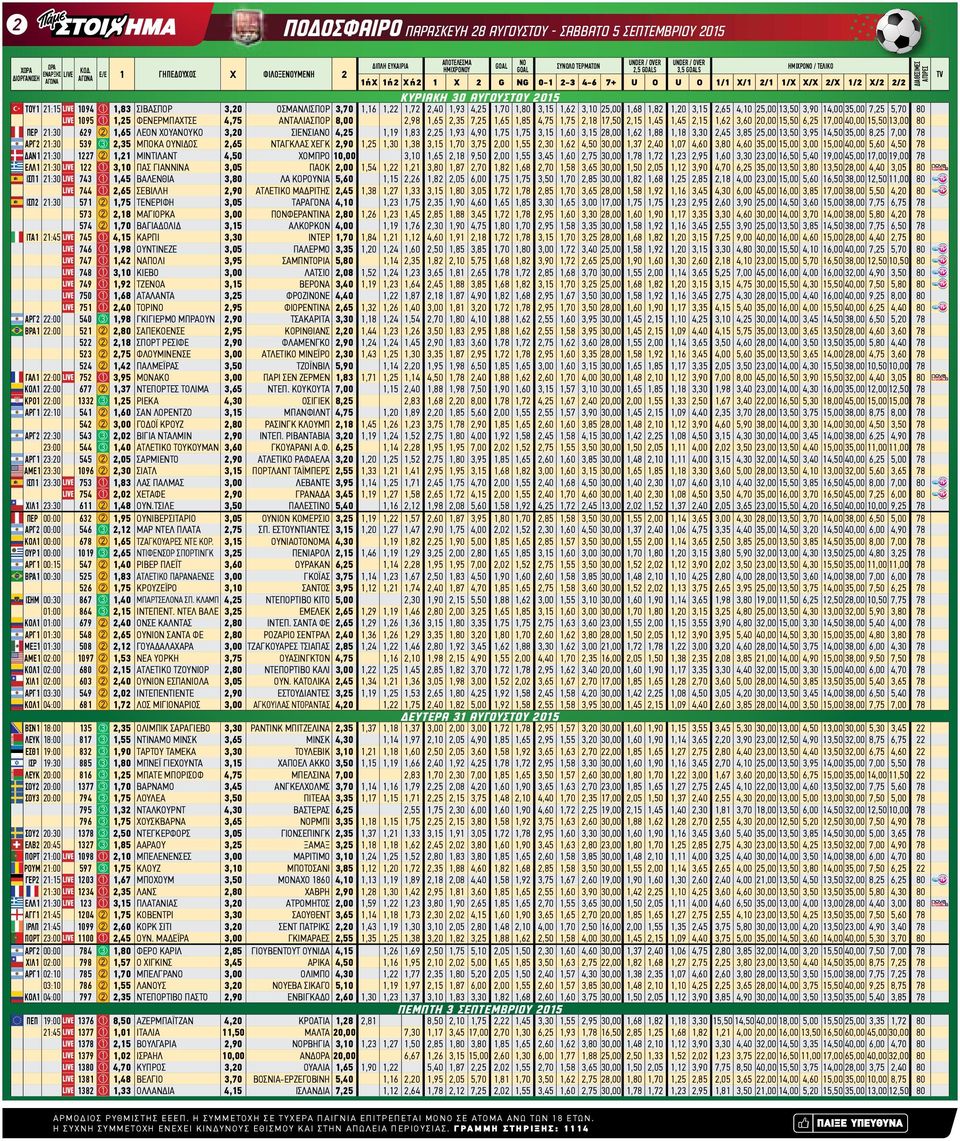Click the TV channel icon on ΝΑΠΟΛΙ row

940,261
